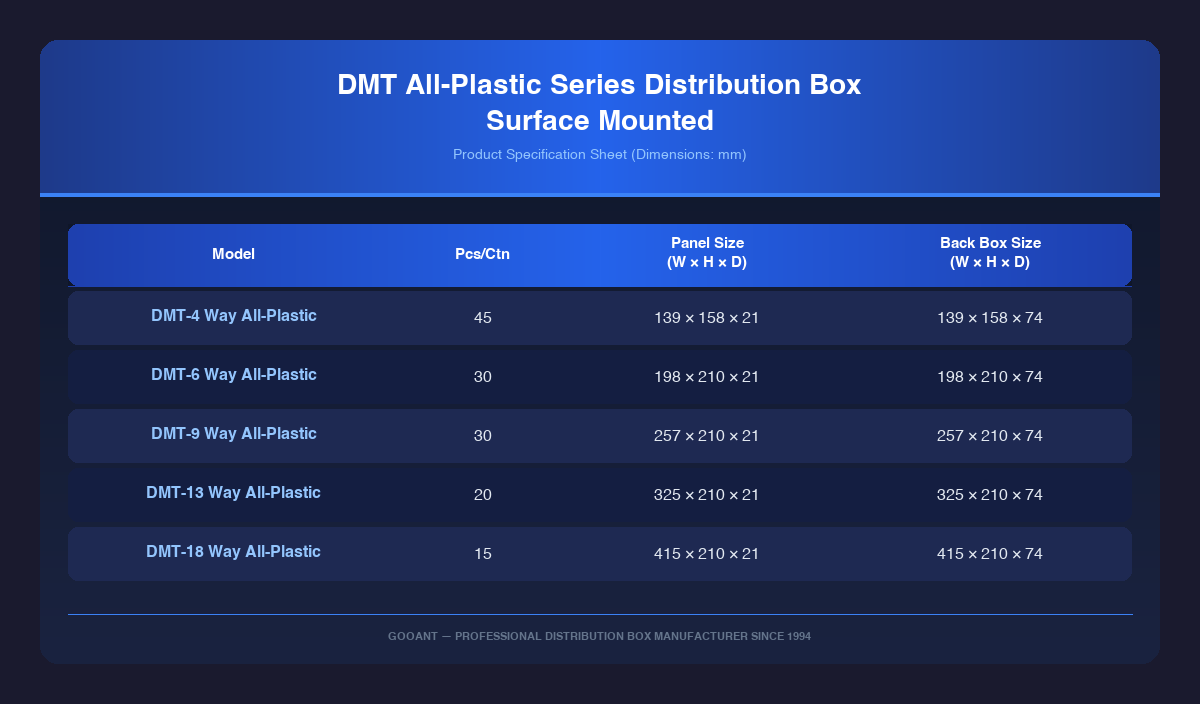Select DMT-13 Way All-Plastic model name
Screen dimensions: 1200x704
233,493
